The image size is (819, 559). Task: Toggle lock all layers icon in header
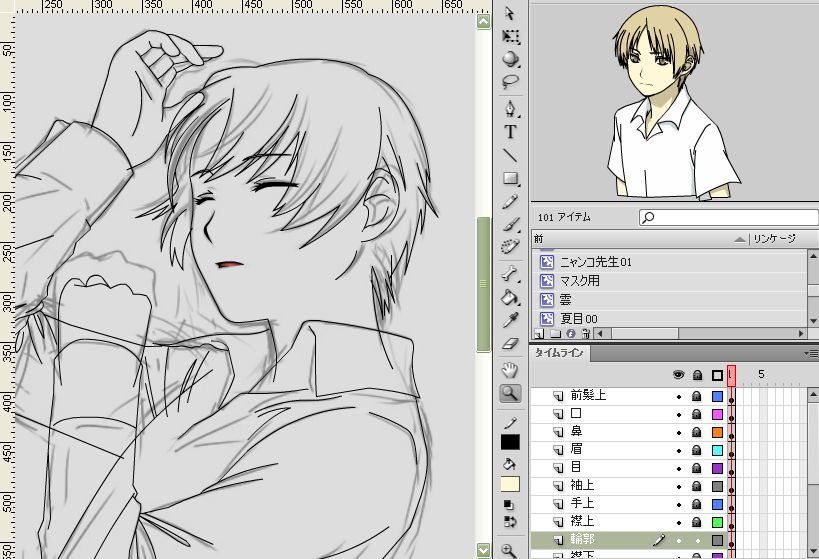(697, 375)
